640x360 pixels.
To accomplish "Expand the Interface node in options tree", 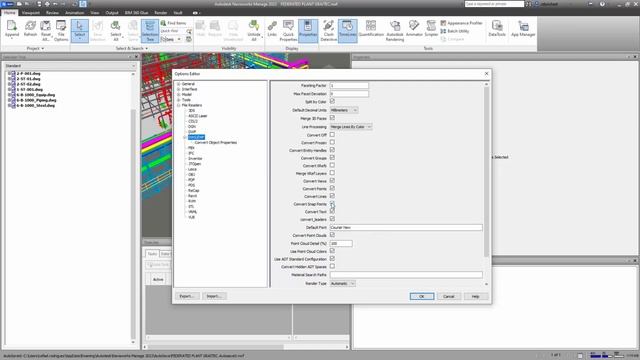I will (x=178, y=89).
